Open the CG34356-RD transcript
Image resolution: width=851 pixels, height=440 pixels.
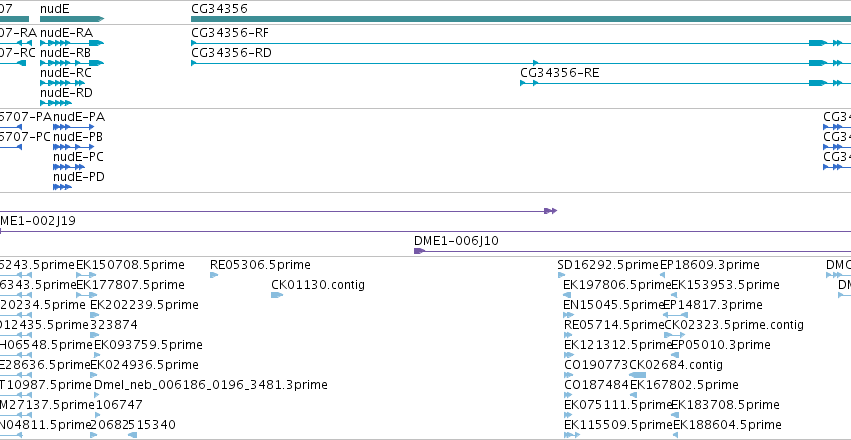231,53
